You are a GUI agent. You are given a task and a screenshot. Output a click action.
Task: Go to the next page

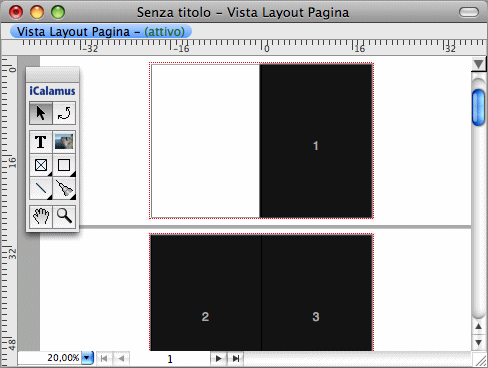coord(219,359)
